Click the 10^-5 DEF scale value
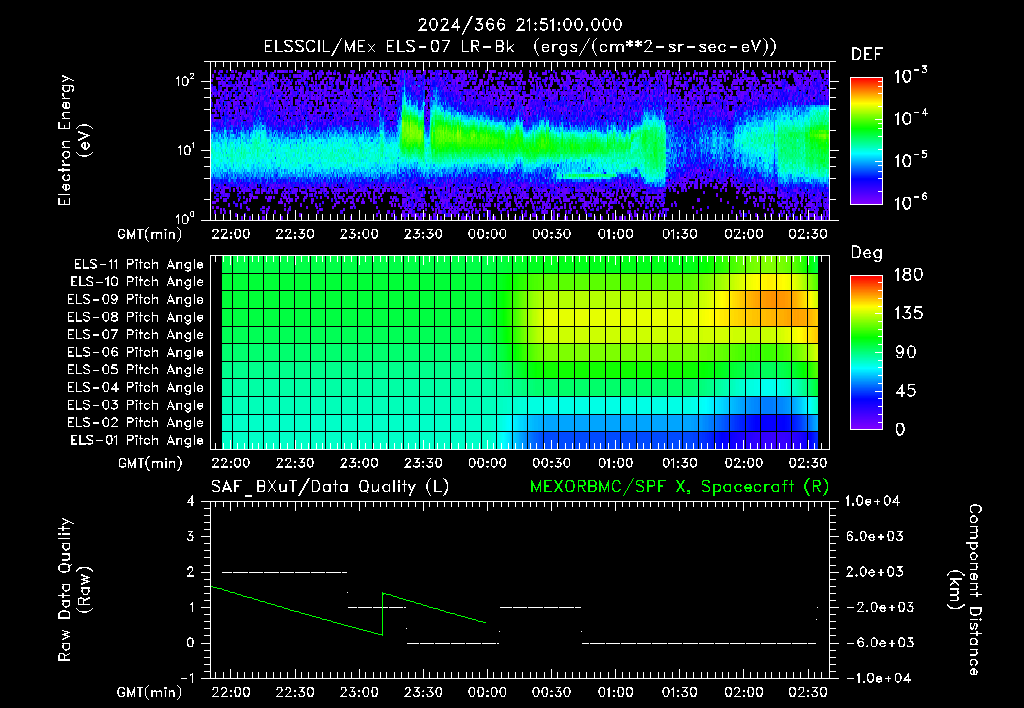 pos(910,159)
